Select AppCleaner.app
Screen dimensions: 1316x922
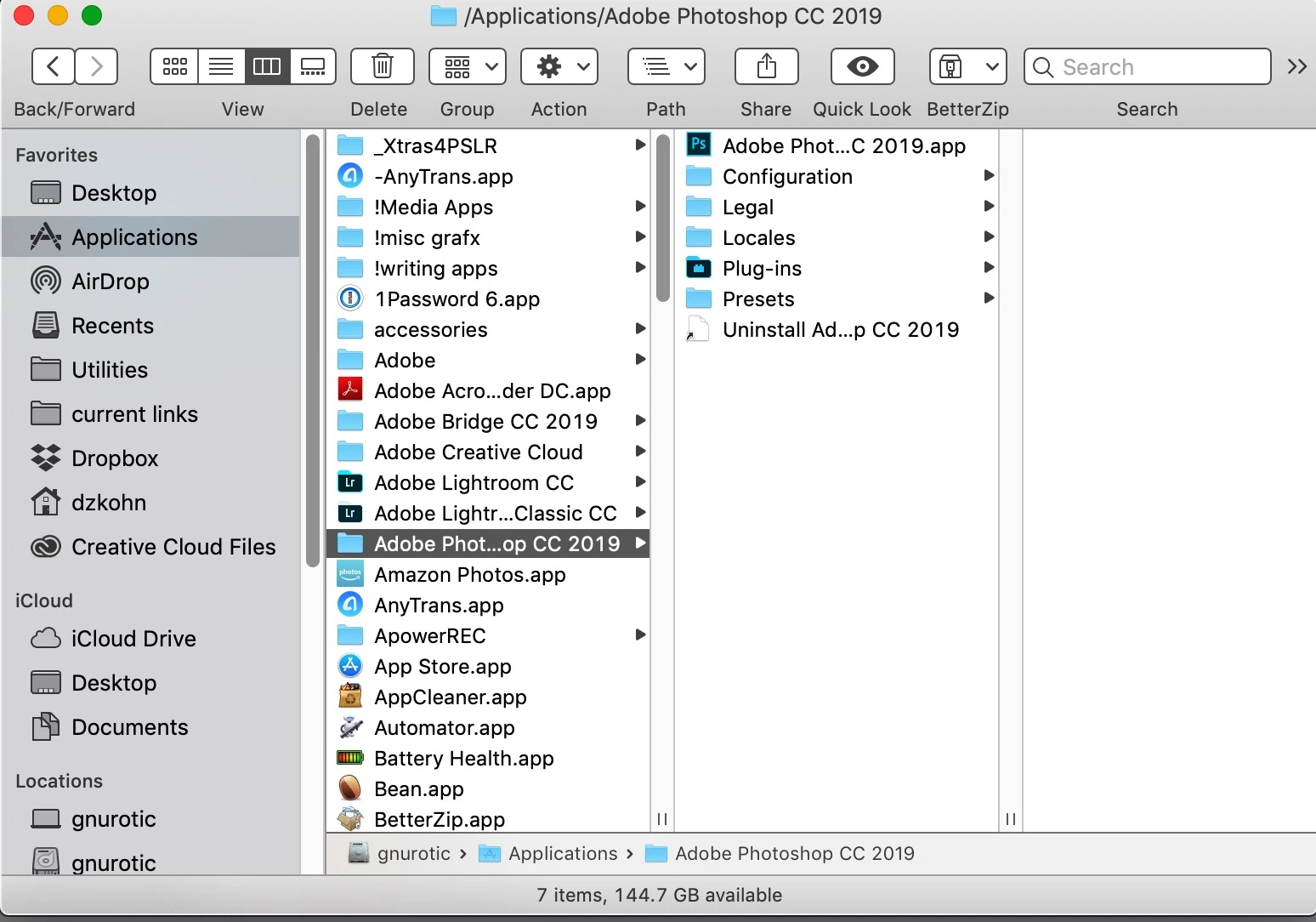tap(488, 697)
